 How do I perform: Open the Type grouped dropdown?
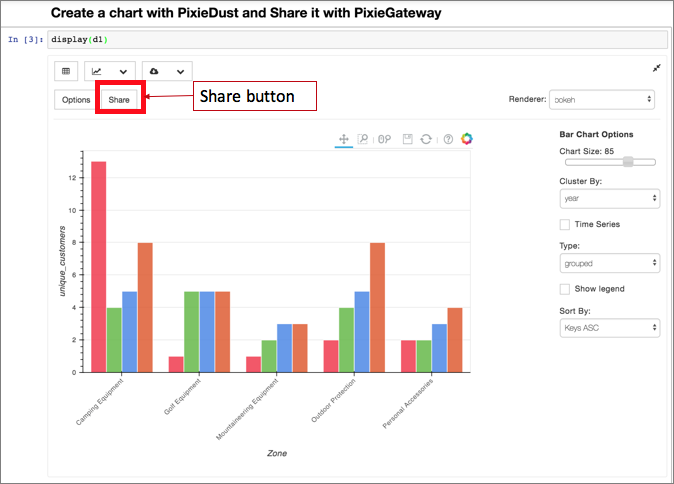pos(610,263)
